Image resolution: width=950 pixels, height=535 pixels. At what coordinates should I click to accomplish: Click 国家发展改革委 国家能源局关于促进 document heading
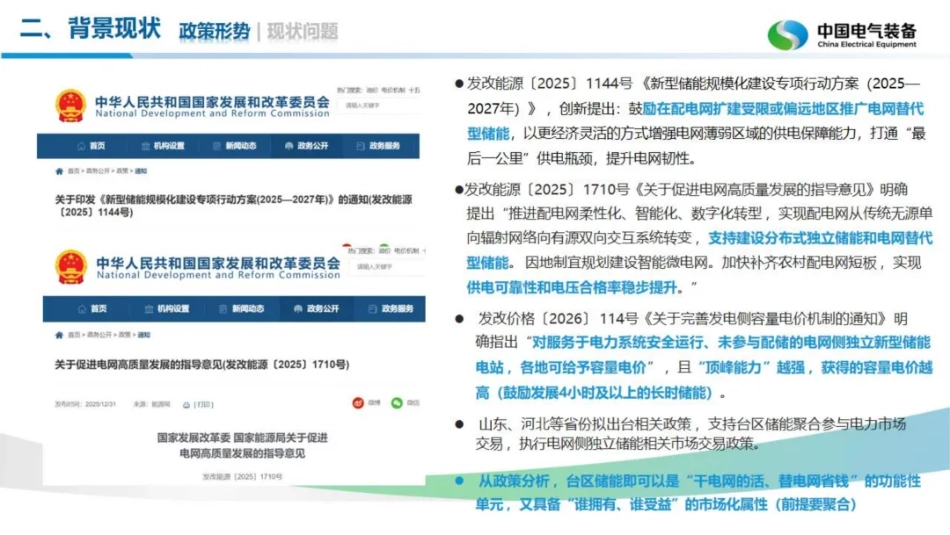[x=242, y=437]
